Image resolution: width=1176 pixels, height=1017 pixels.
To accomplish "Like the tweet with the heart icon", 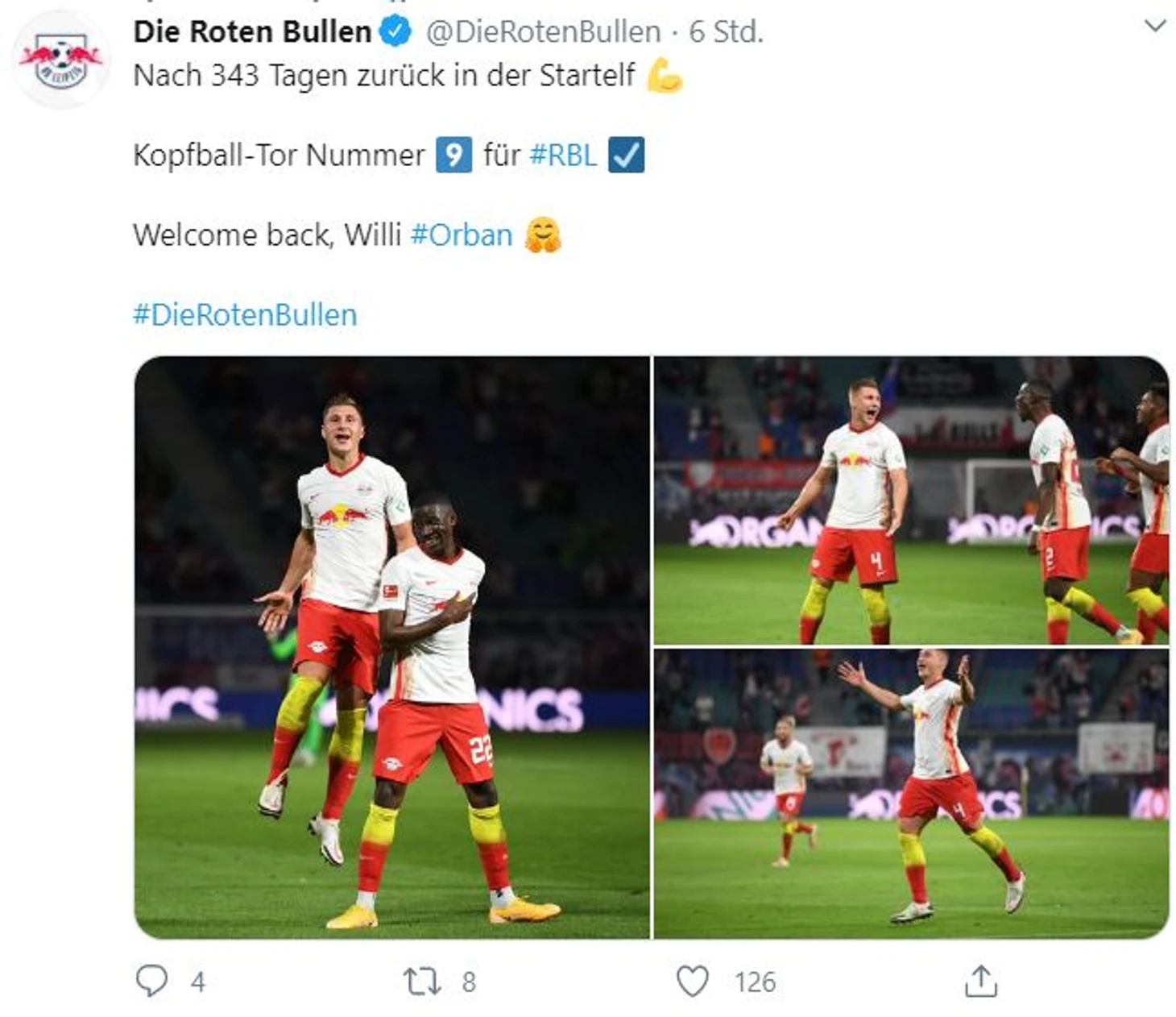I will click(692, 981).
